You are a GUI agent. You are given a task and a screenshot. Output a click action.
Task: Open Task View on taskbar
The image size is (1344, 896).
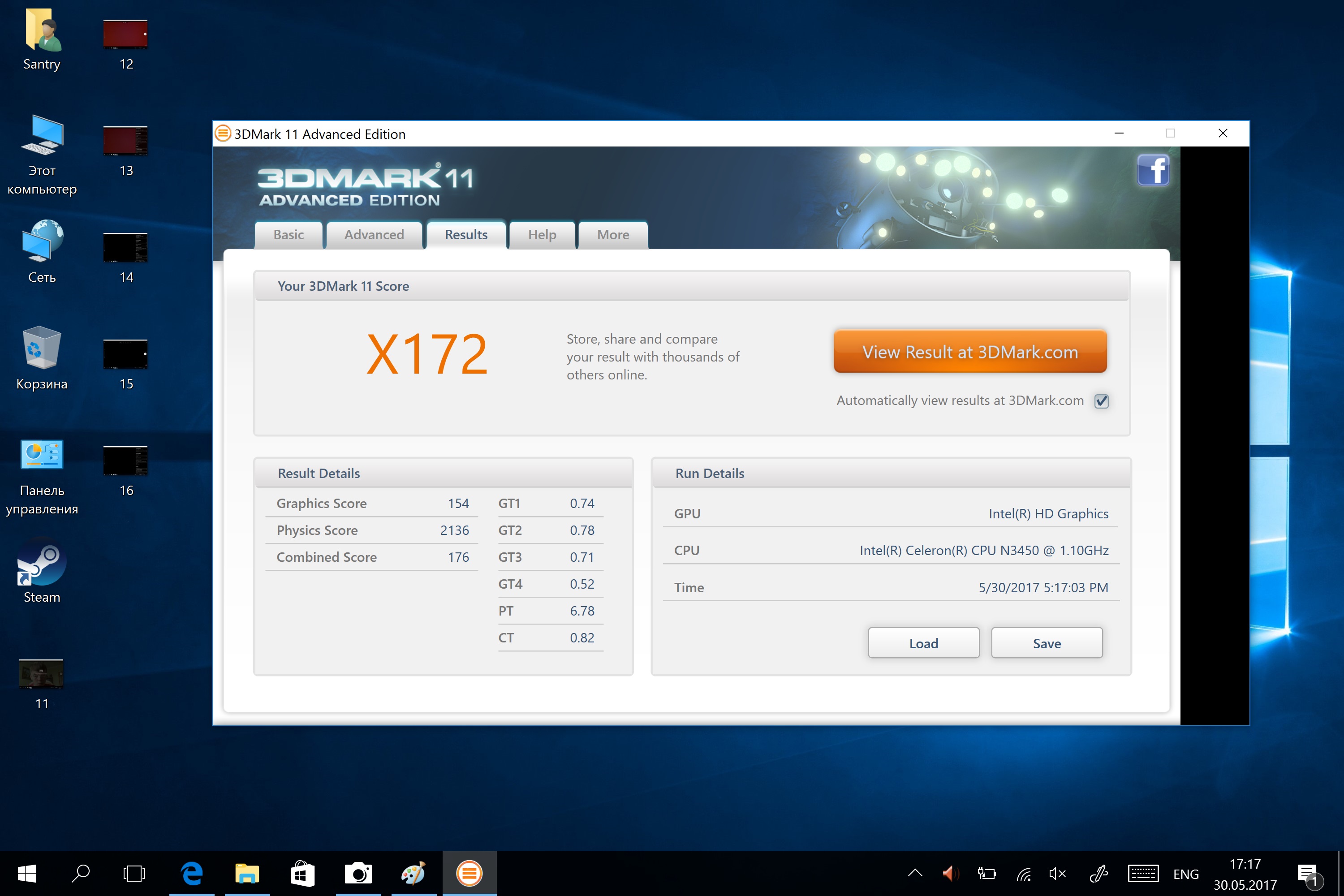click(134, 873)
